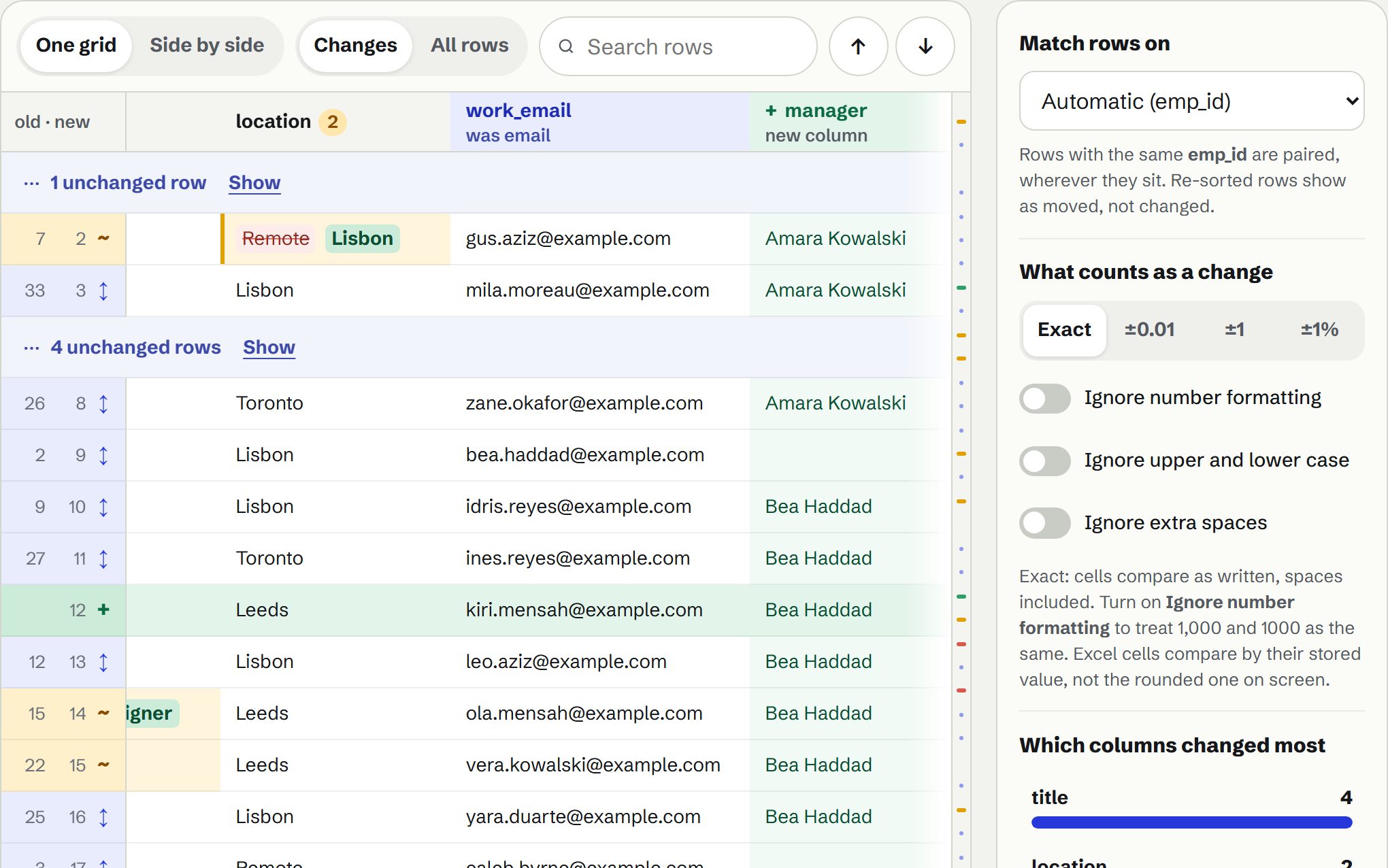Click Bea Haddad in idris.reyes row
The width and height of the screenshot is (1388, 868).
point(819,507)
